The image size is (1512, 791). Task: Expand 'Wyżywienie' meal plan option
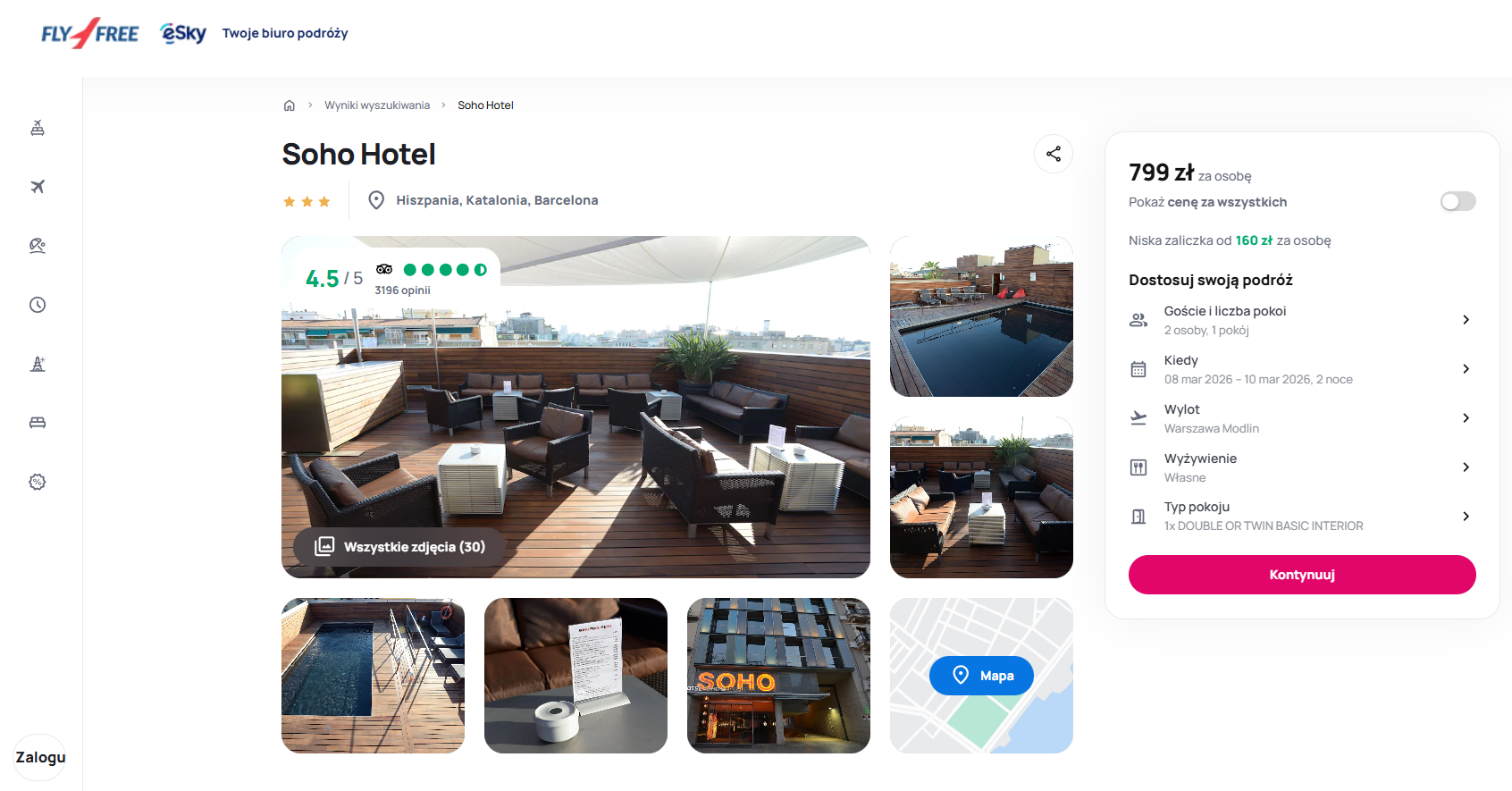click(x=1302, y=467)
